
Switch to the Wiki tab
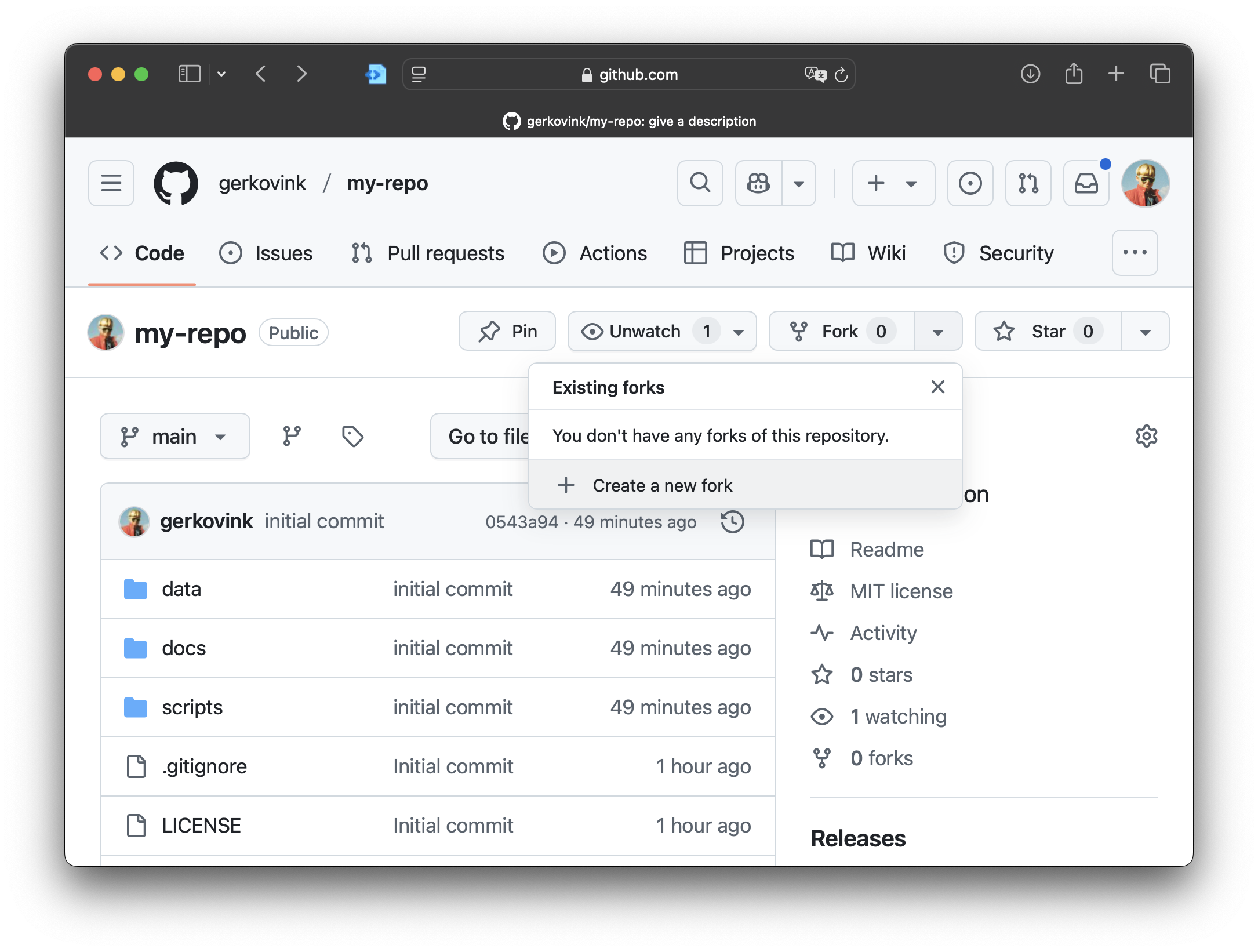point(868,253)
